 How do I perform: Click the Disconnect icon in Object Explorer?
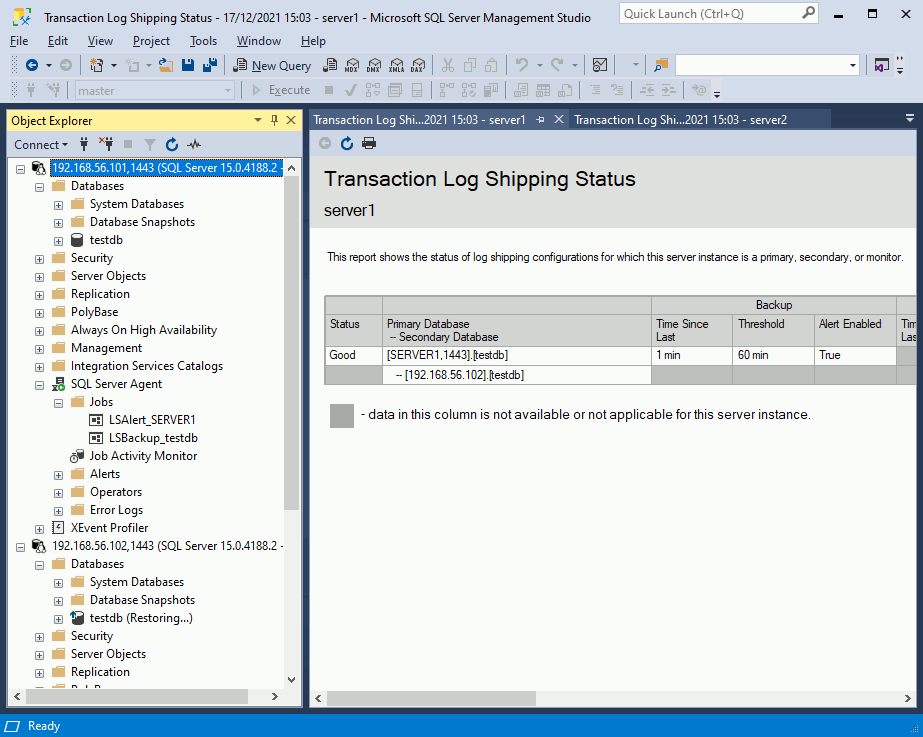(106, 144)
